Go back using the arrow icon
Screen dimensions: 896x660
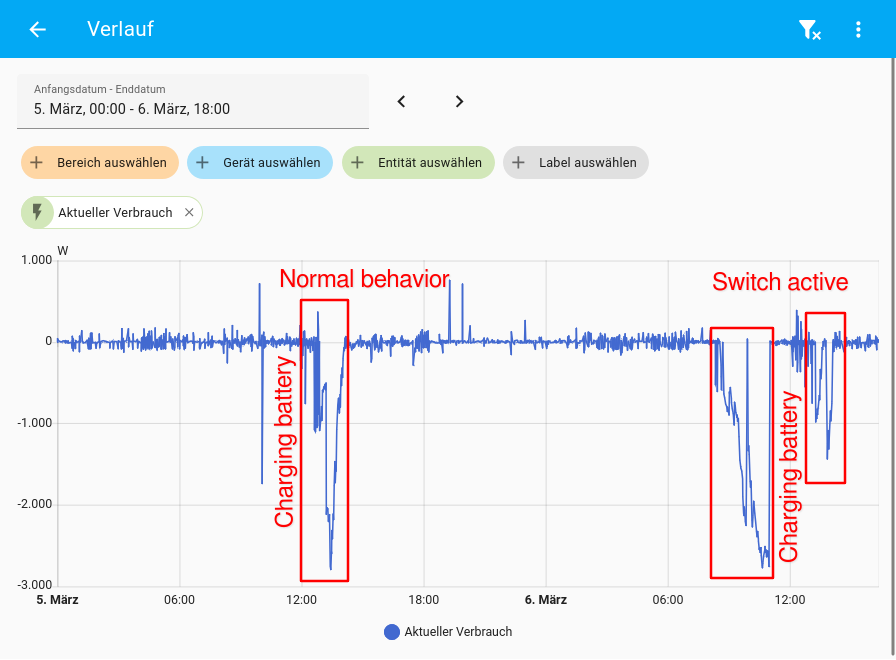click(x=38, y=29)
